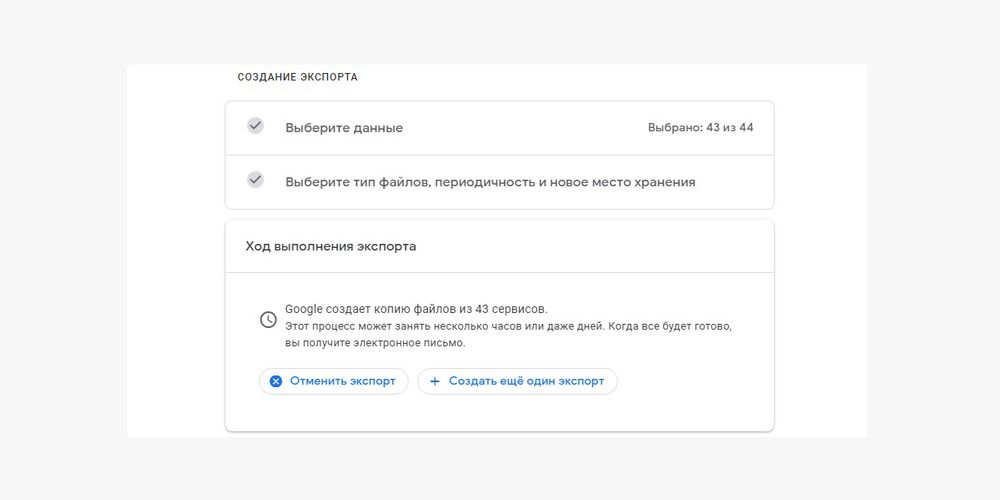
Task: Click the text 'создает копию файлов из 43 сервисов'
Action: coord(438,309)
